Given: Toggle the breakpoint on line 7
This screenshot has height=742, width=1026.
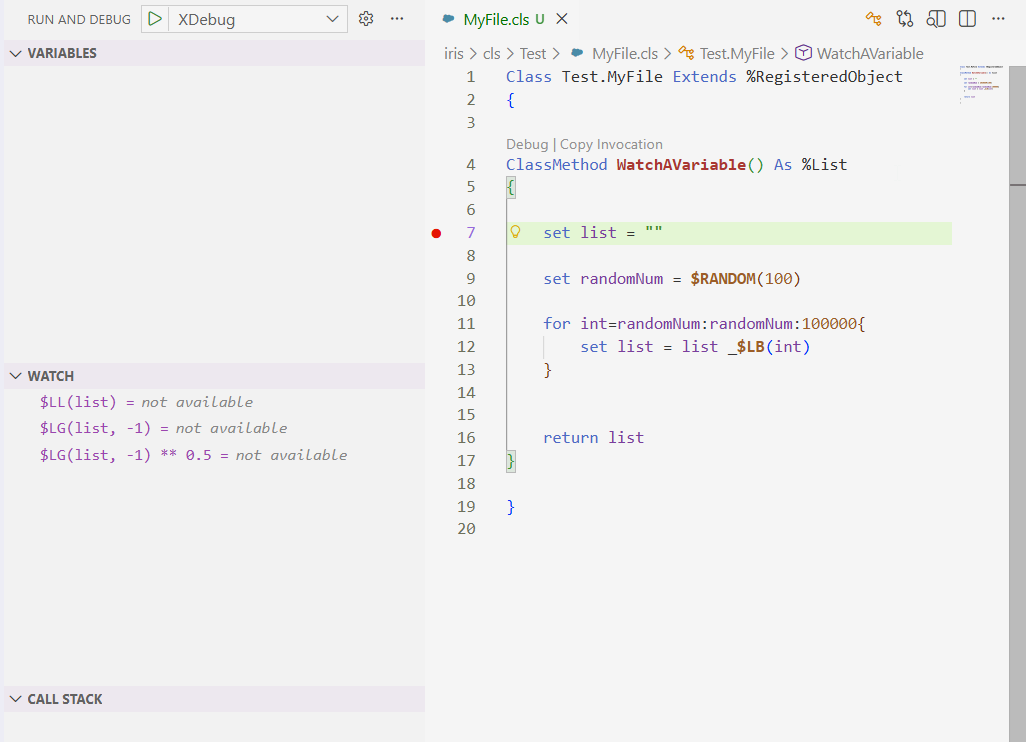Looking at the screenshot, I should (x=436, y=233).
